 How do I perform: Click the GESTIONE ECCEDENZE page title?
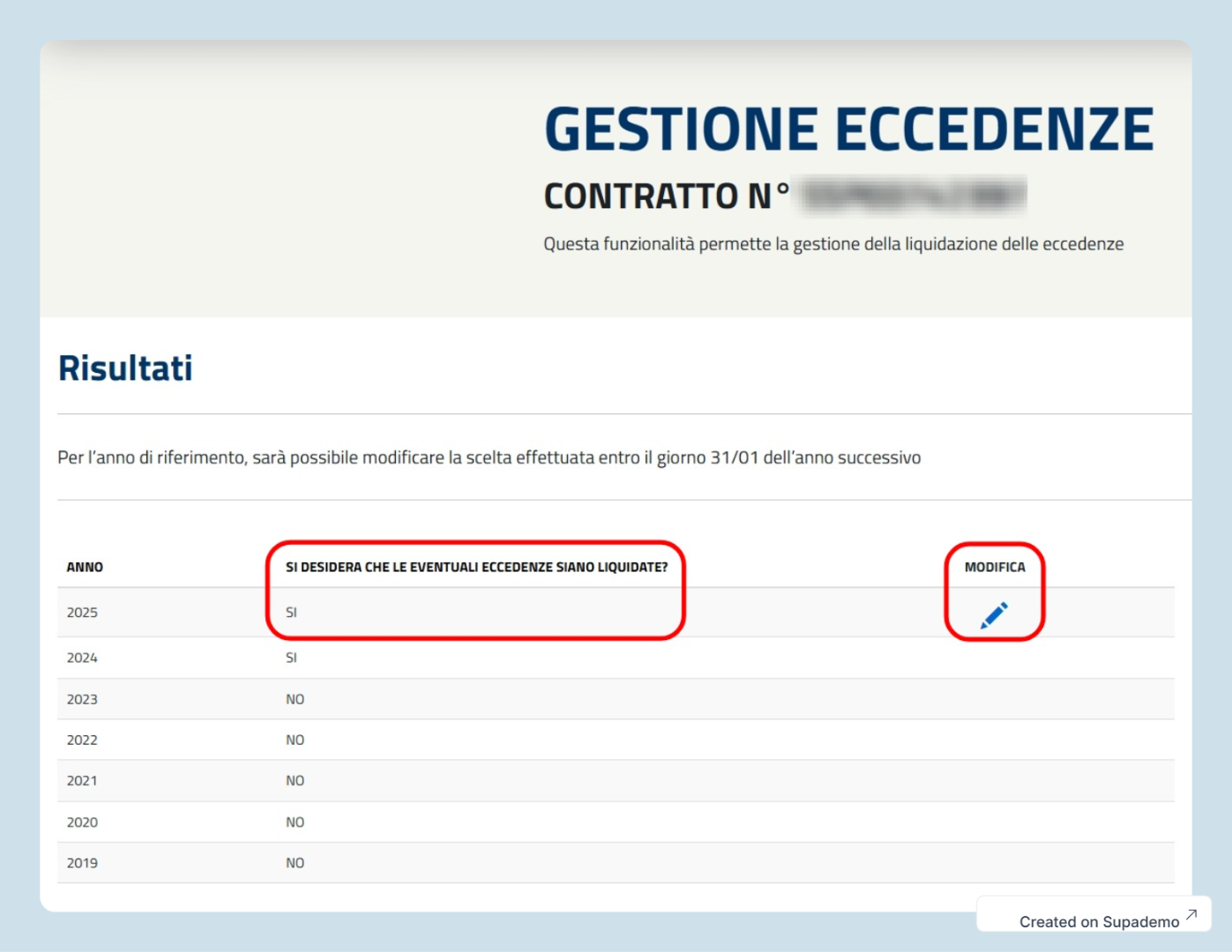(848, 130)
